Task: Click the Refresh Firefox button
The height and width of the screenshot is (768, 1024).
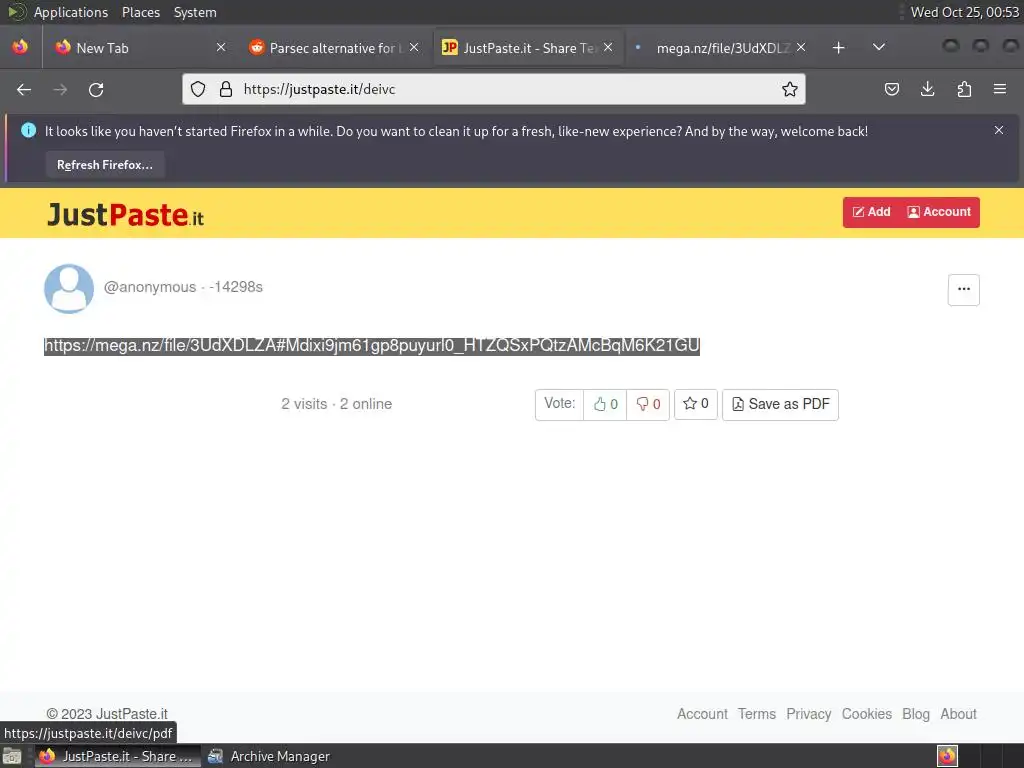Action: point(105,165)
